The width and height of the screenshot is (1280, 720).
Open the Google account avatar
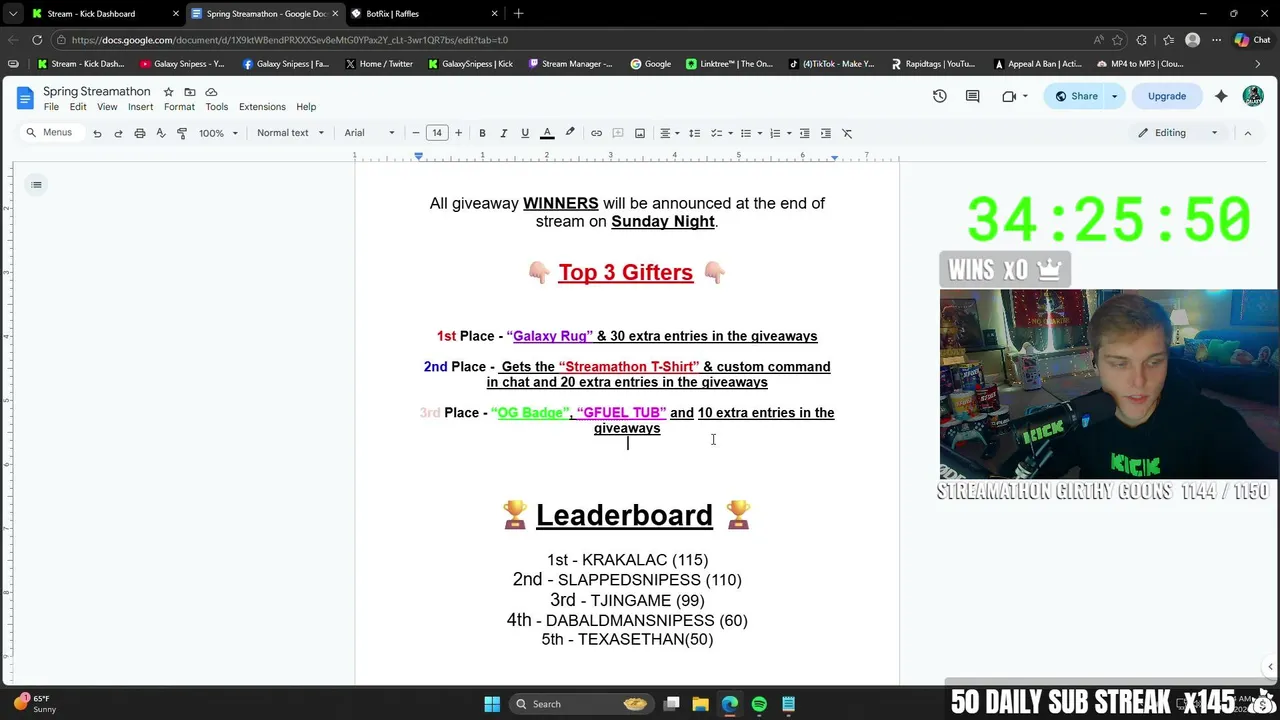[x=1253, y=96]
